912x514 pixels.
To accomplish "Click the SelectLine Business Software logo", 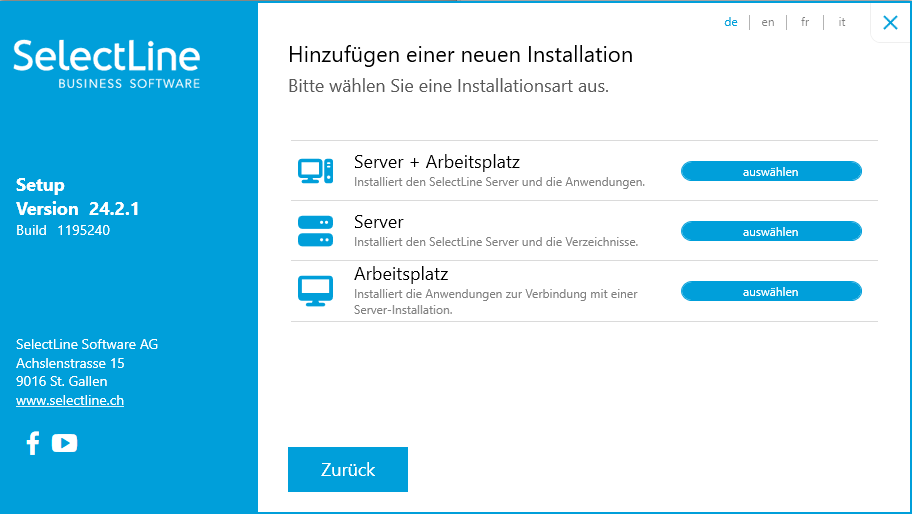I will point(106,65).
